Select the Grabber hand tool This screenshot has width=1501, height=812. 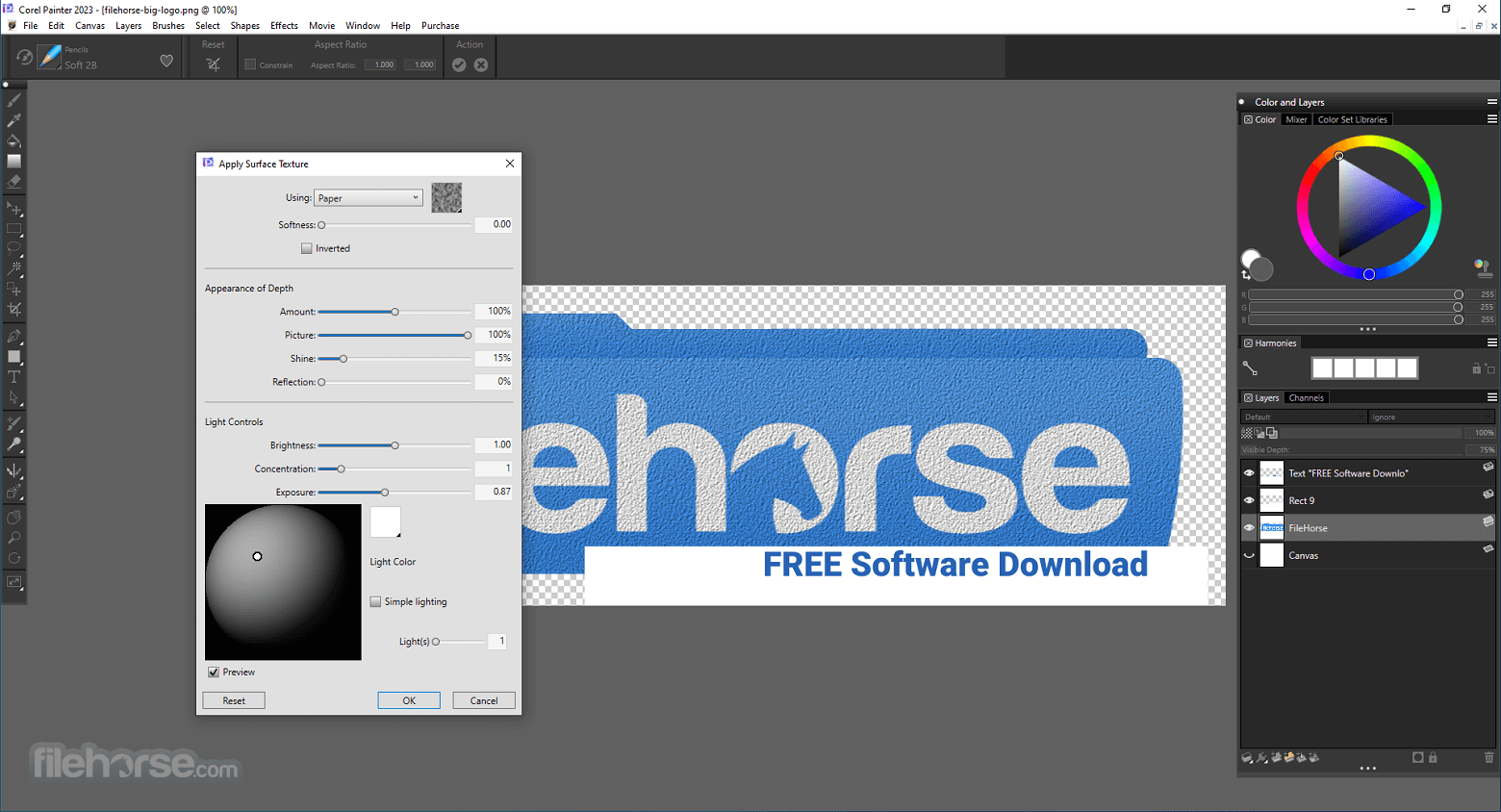[14, 518]
